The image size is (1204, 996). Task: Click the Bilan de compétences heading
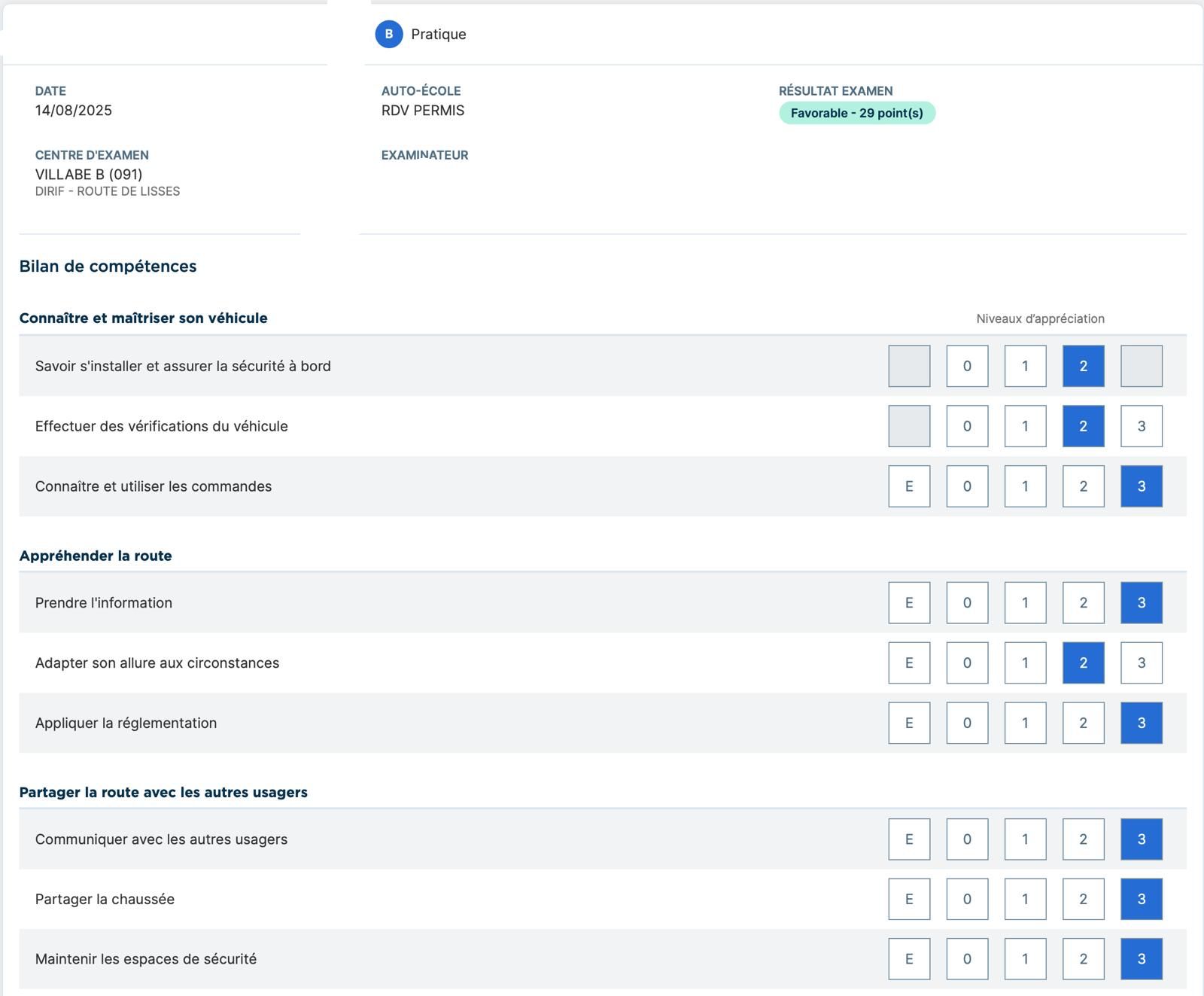108,267
